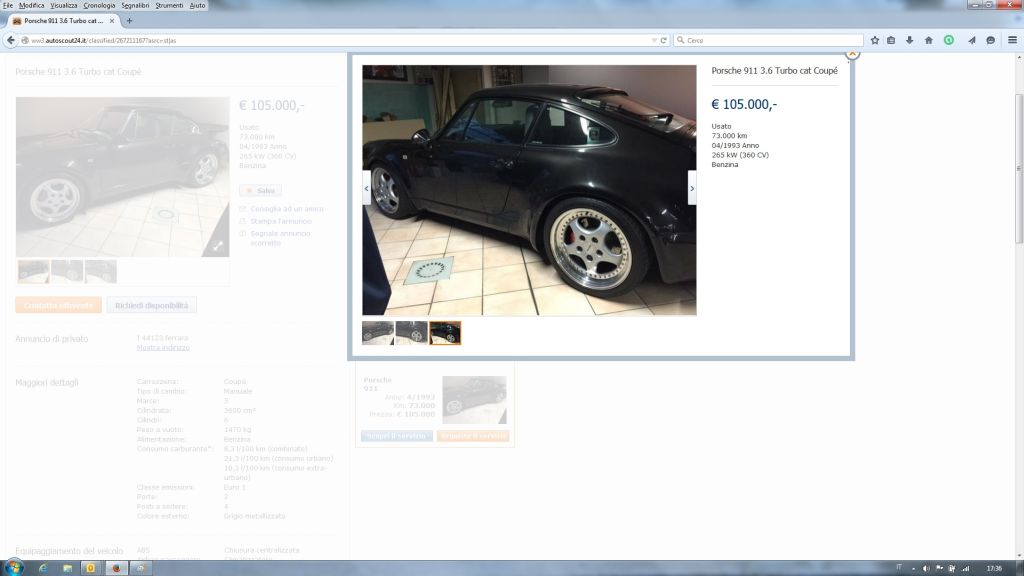Screen dimensions: 1024x576
Task: Open the chat bubble icon in toolbar
Action: [991, 40]
